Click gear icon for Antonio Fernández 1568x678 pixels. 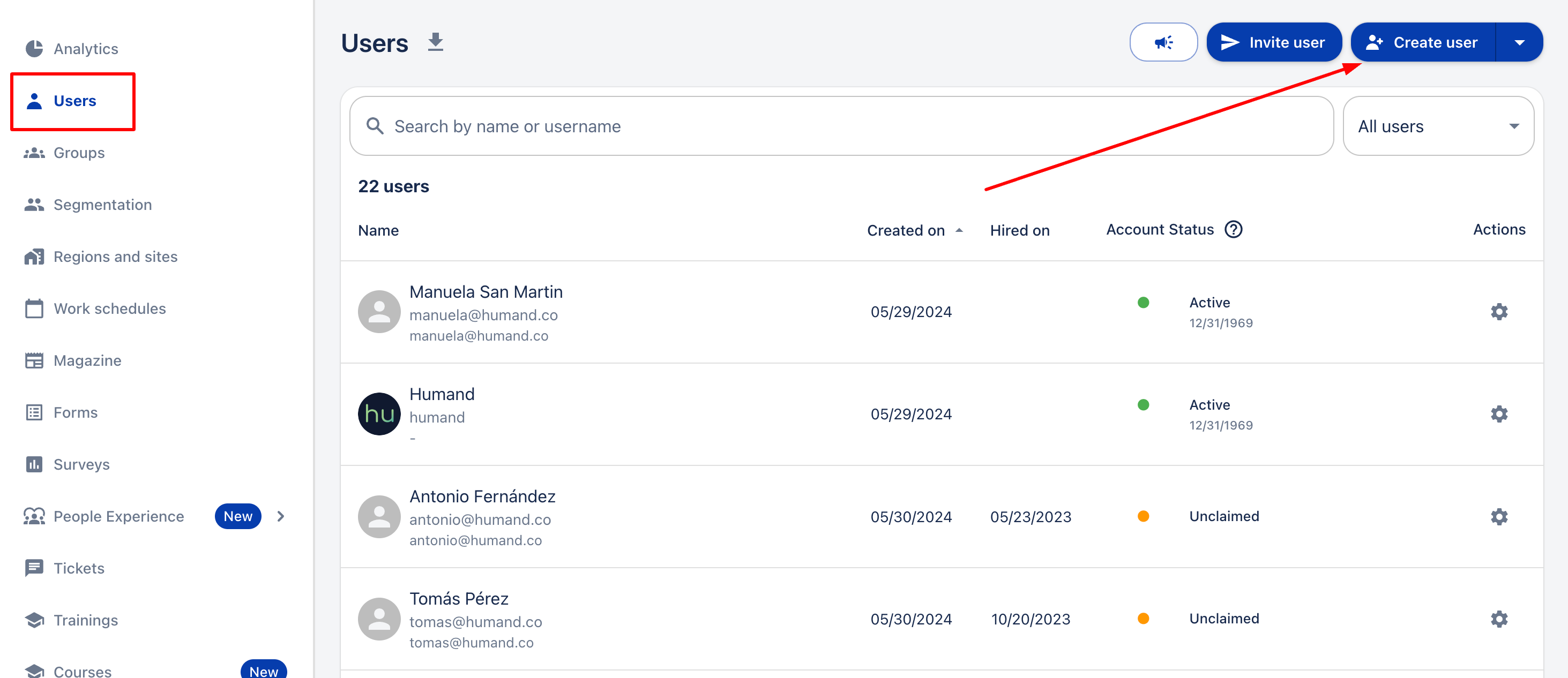pos(1499,517)
